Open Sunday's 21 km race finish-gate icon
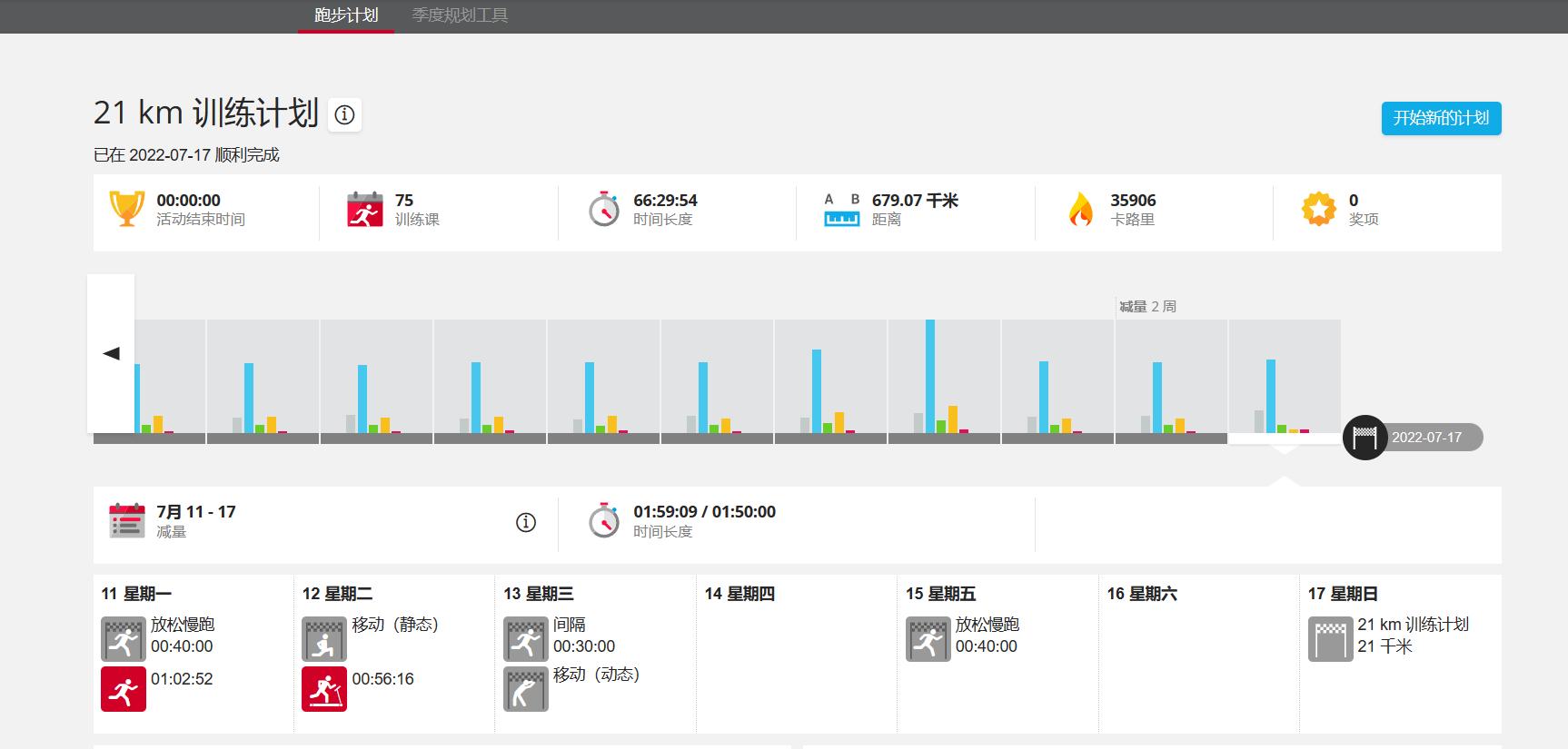Screen dimensions: 1568x749 1331,639
